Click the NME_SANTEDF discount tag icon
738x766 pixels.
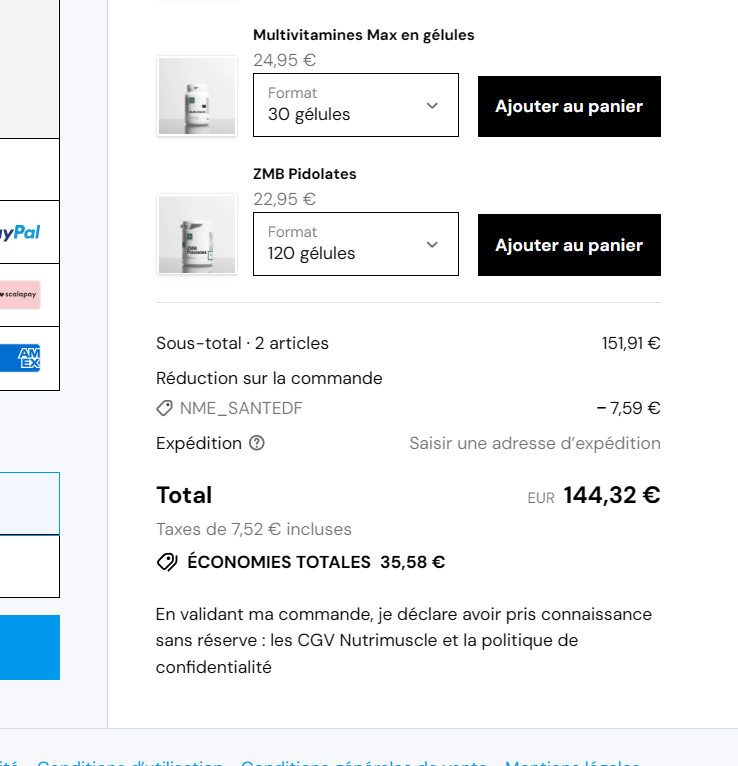coord(165,408)
